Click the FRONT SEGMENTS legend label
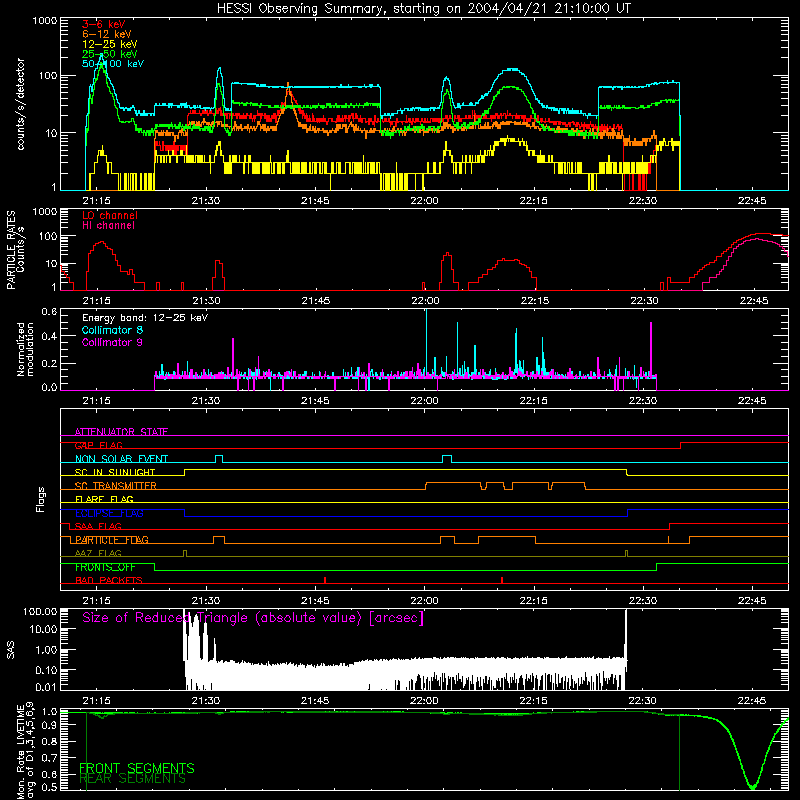Image resolution: width=800 pixels, height=800 pixels. [x=137, y=768]
